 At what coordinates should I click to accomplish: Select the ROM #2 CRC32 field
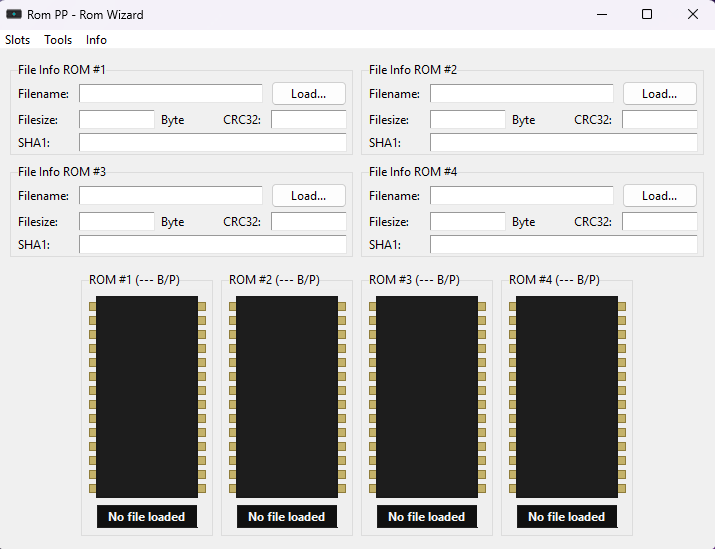pyautogui.click(x=660, y=119)
